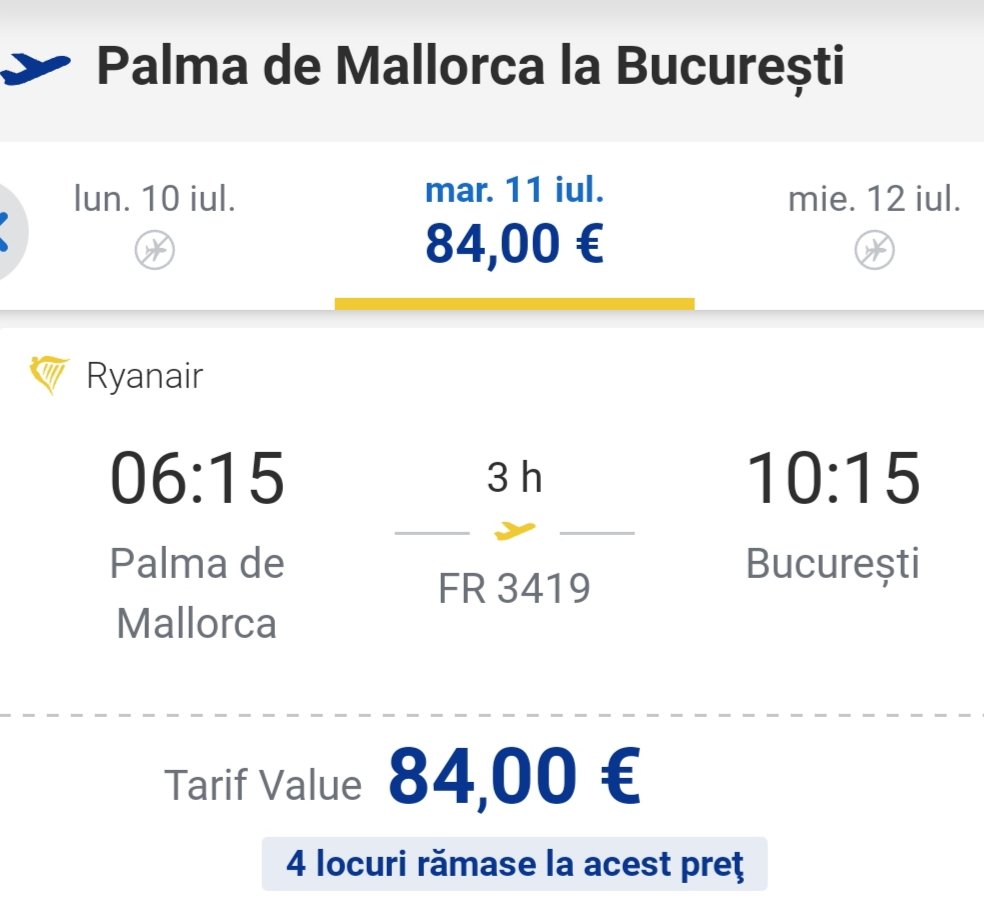Click no-flight icon under lun. 10 iul.
The image size is (984, 901).
(x=155, y=249)
